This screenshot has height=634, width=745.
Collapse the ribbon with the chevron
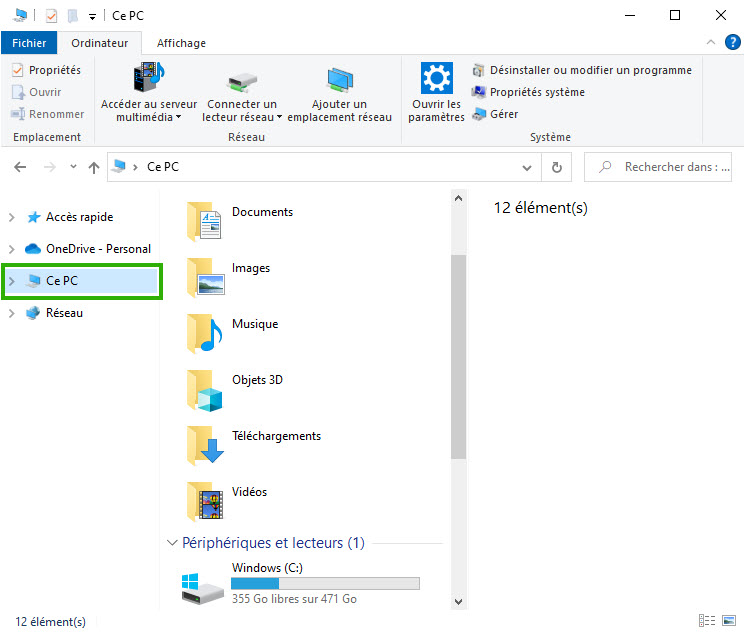(711, 42)
